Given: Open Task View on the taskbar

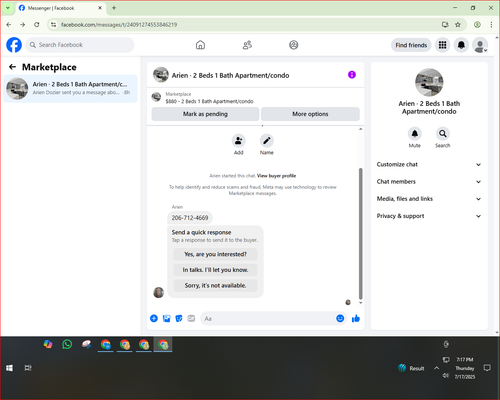Looking at the screenshot, I should click(28, 368).
